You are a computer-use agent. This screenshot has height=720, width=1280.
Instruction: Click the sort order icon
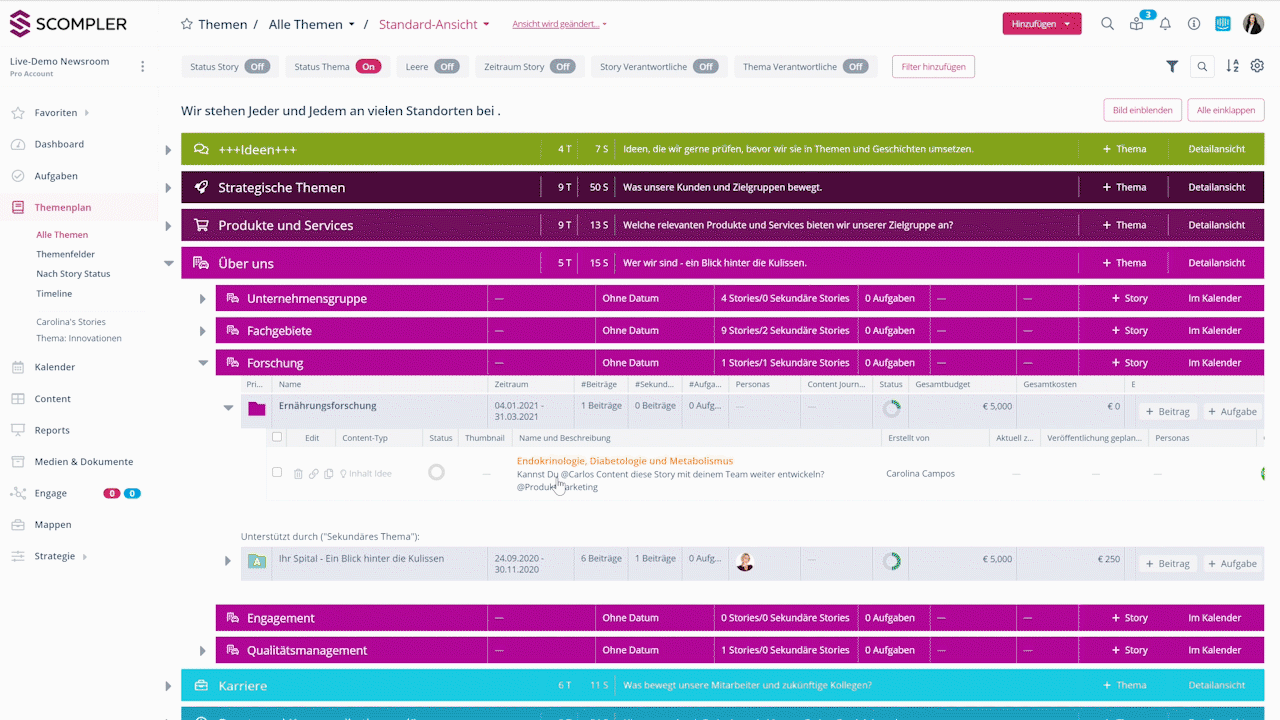(1232, 67)
